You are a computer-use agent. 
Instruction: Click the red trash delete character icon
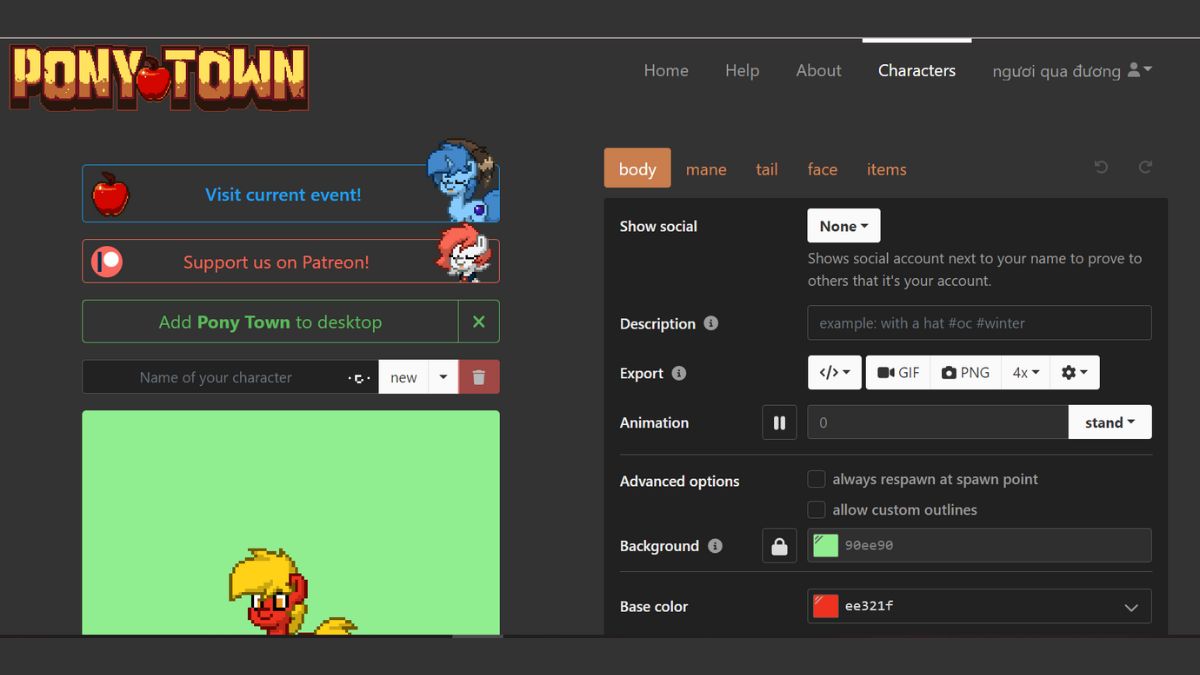tap(479, 377)
